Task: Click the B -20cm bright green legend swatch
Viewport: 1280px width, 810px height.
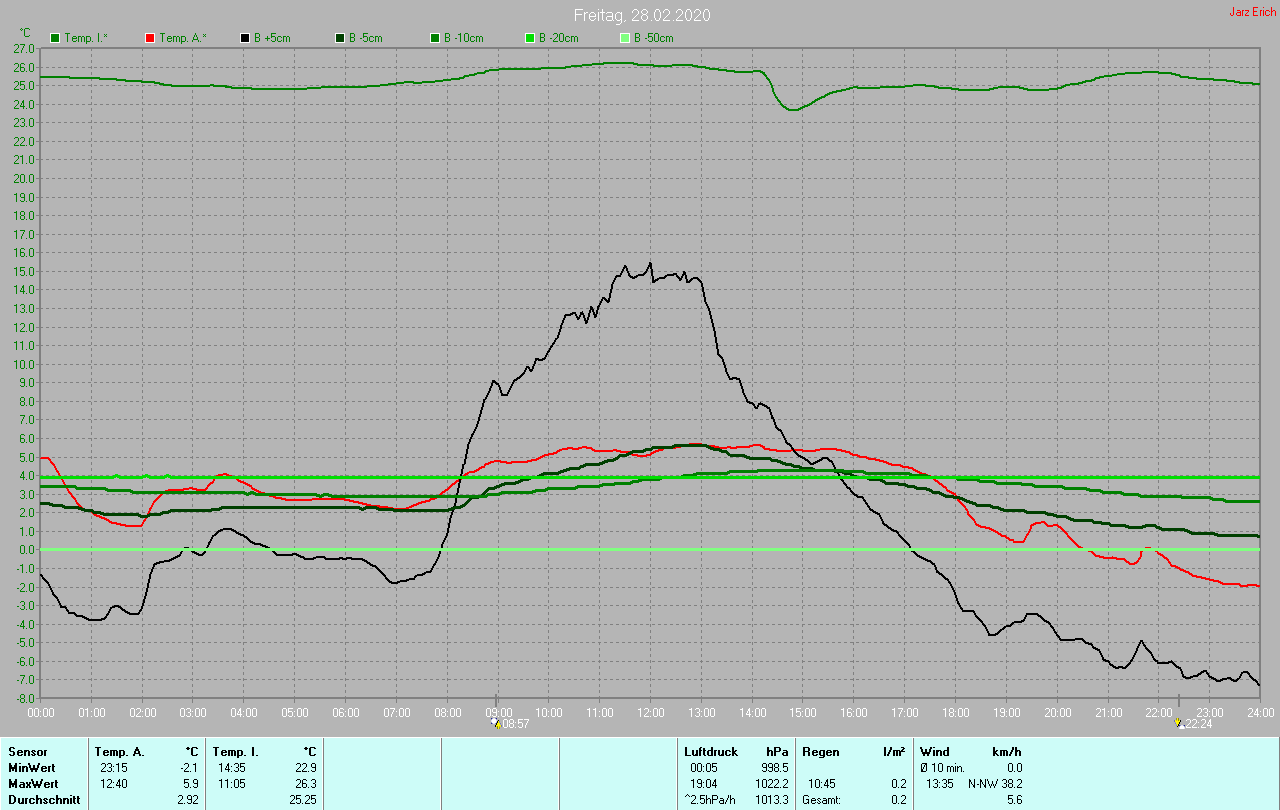Action: coord(530,38)
